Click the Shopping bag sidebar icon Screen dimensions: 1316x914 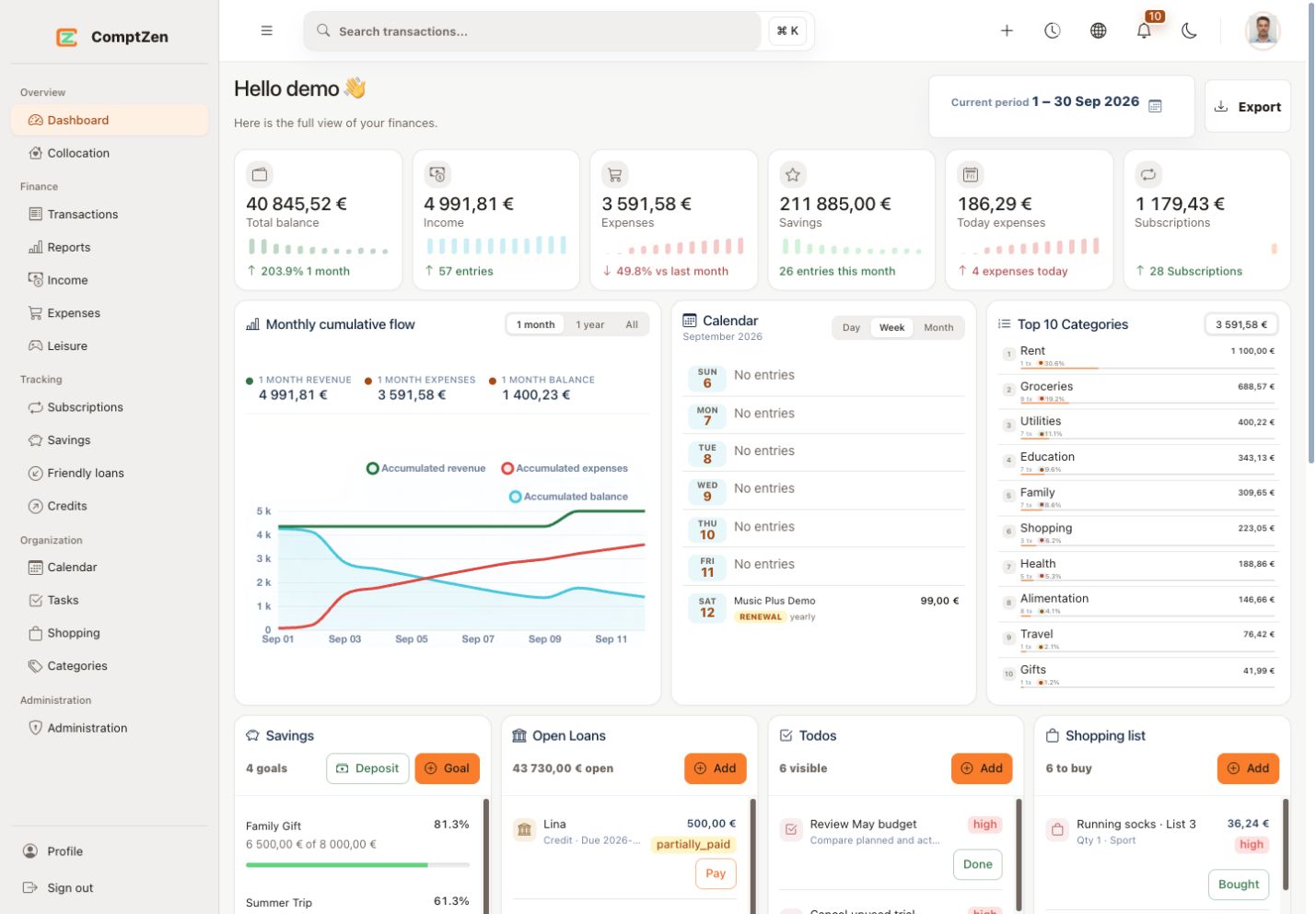tap(36, 633)
